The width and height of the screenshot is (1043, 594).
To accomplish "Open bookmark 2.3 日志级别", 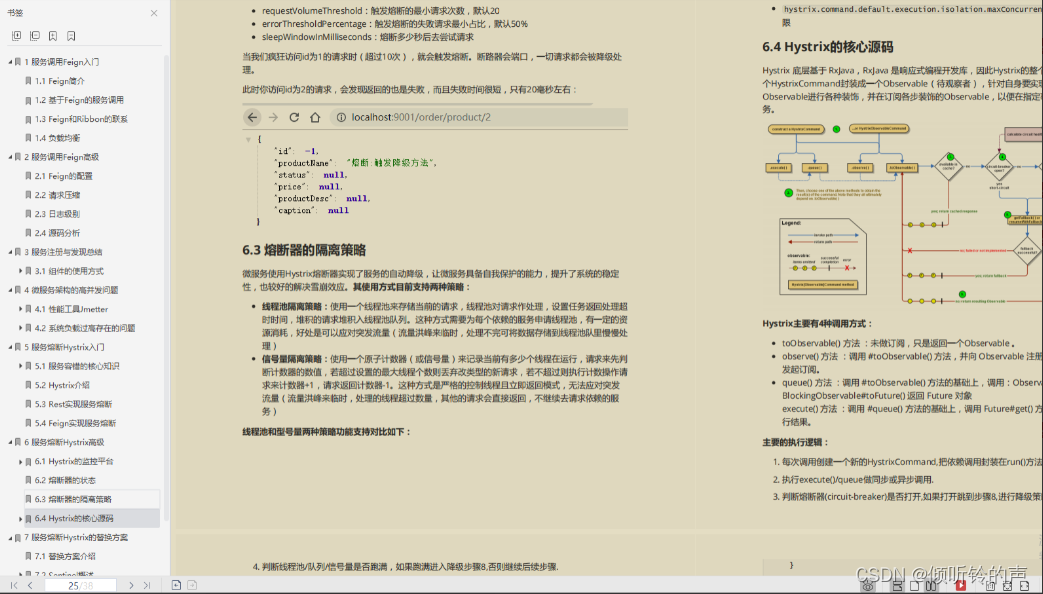I will click(57, 214).
